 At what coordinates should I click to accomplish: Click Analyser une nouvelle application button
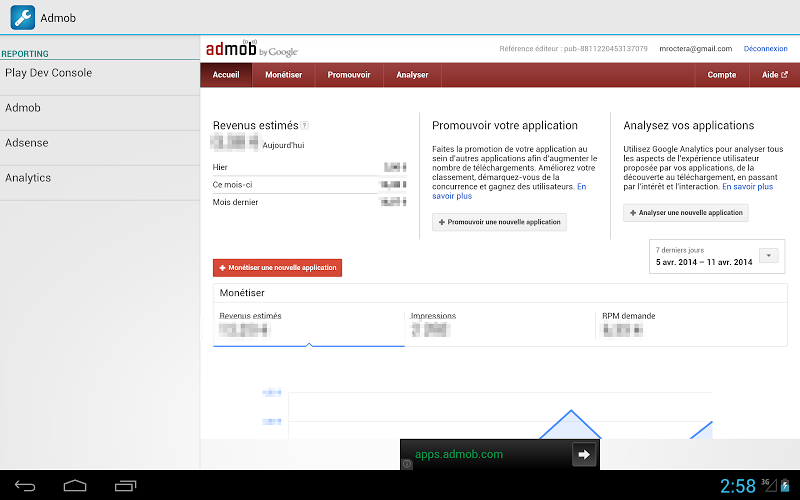coord(686,213)
